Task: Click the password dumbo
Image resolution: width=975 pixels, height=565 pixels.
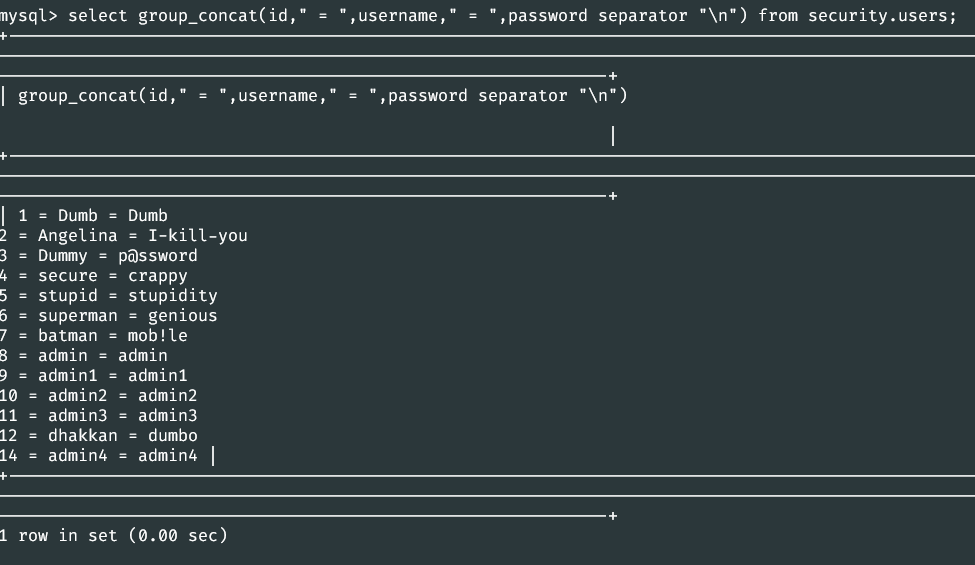Action: pos(173,435)
